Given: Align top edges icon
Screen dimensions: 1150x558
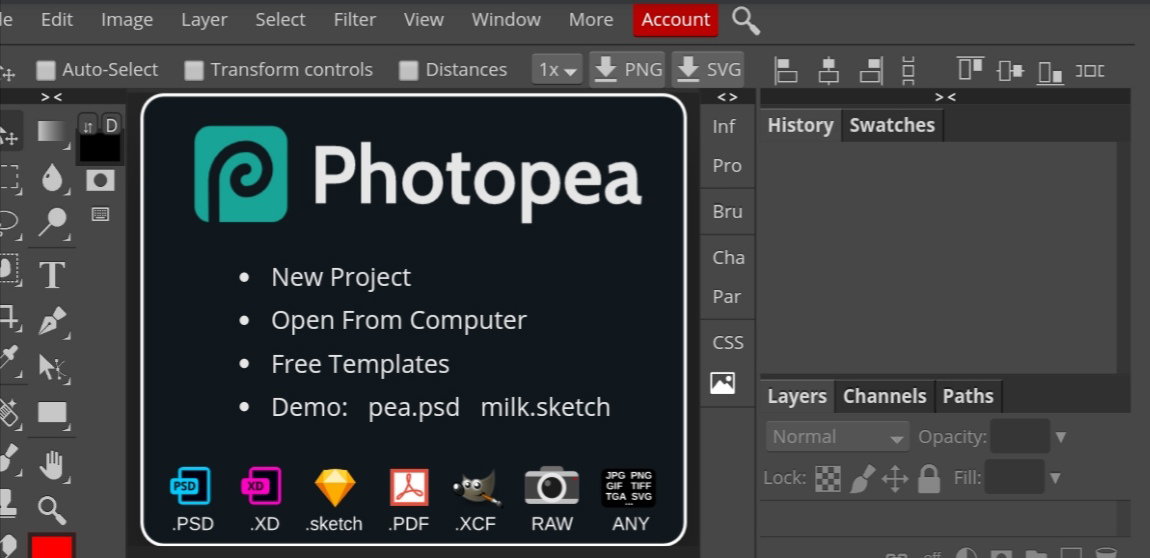Looking at the screenshot, I should [970, 69].
